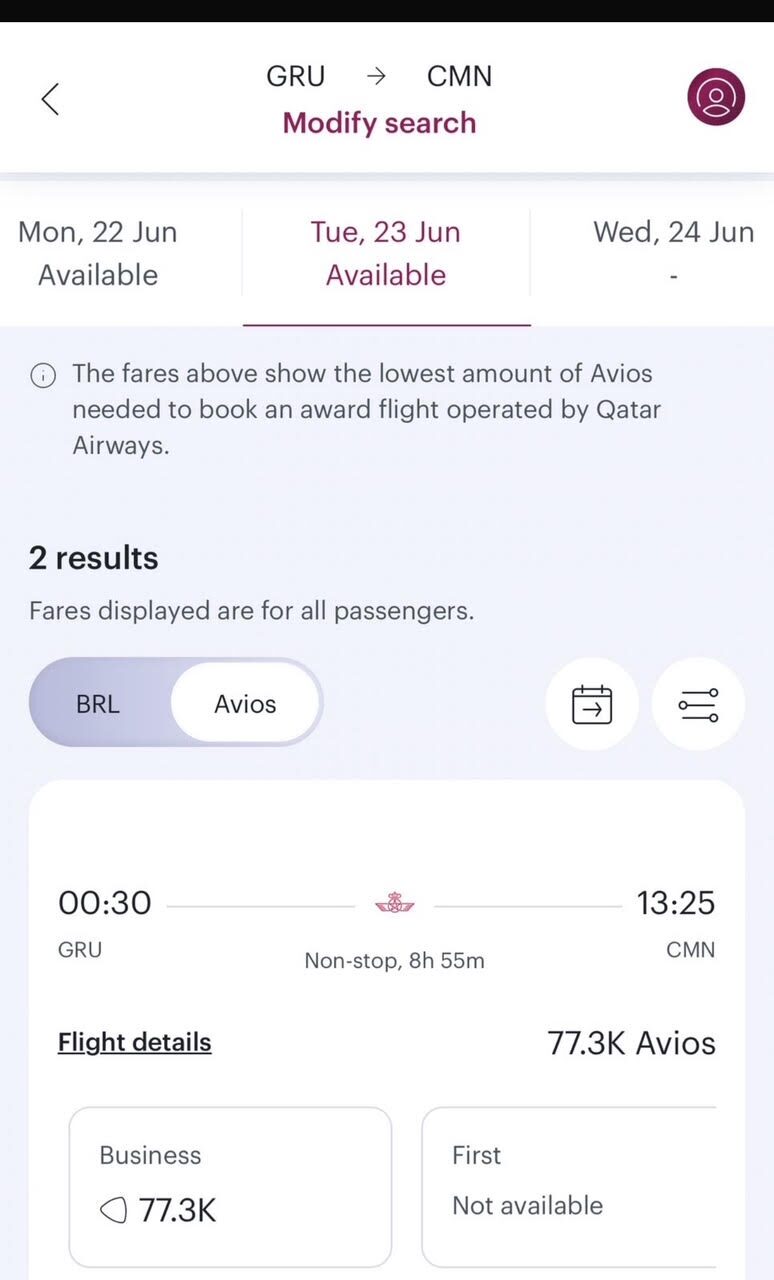Viewport: 774px width, 1280px height.
Task: Tap the First class Not available card
Action: [569, 1186]
